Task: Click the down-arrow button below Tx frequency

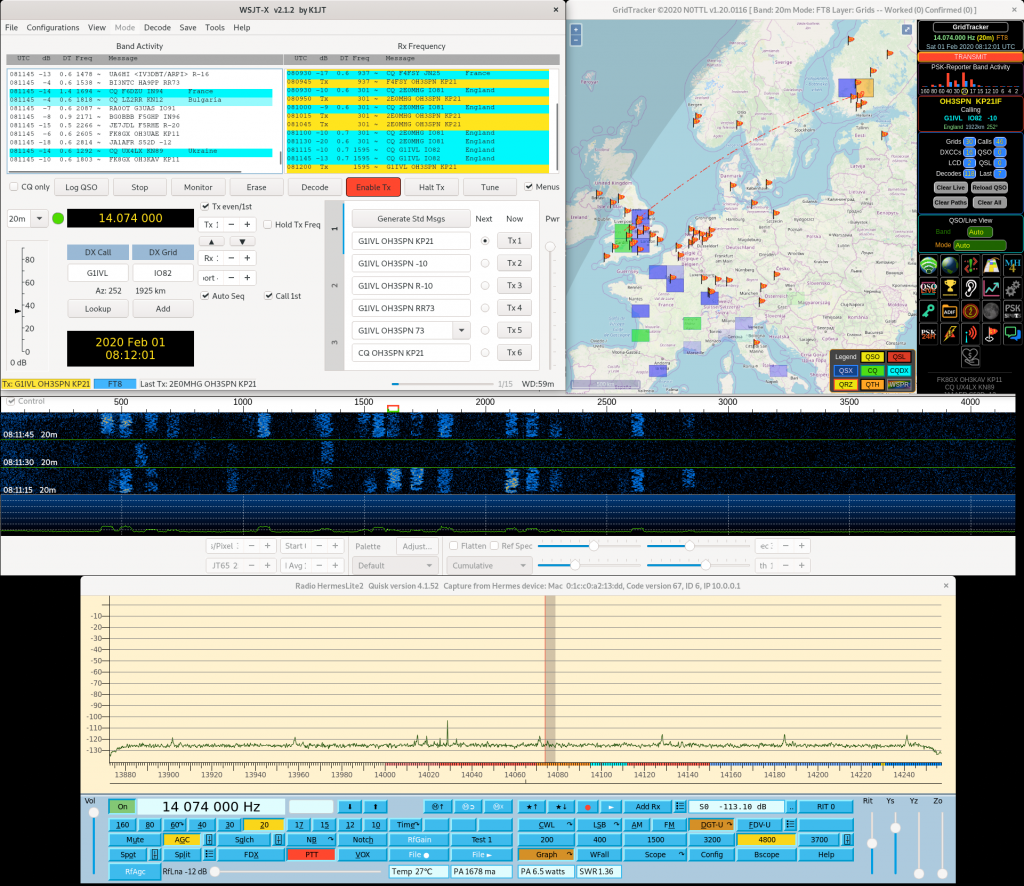Action: pyautogui.click(x=242, y=242)
